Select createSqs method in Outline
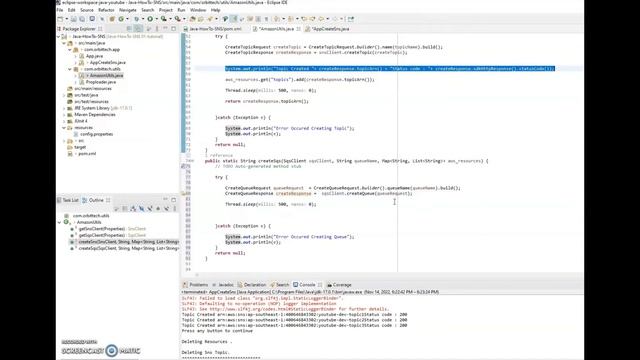The height and width of the screenshot is (360, 640). [128, 249]
